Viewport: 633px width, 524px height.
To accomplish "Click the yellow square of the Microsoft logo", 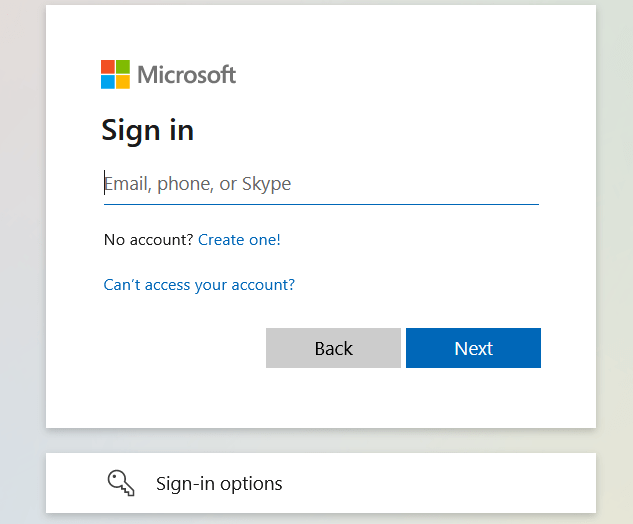I will 123,82.
